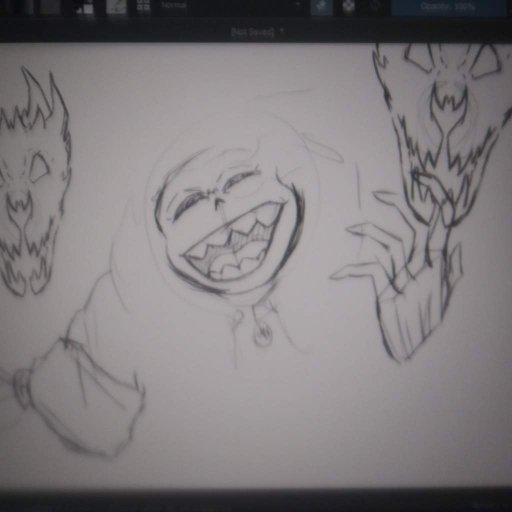Select the [Not Saved] document tab
The height and width of the screenshot is (512, 512).
click(253, 32)
